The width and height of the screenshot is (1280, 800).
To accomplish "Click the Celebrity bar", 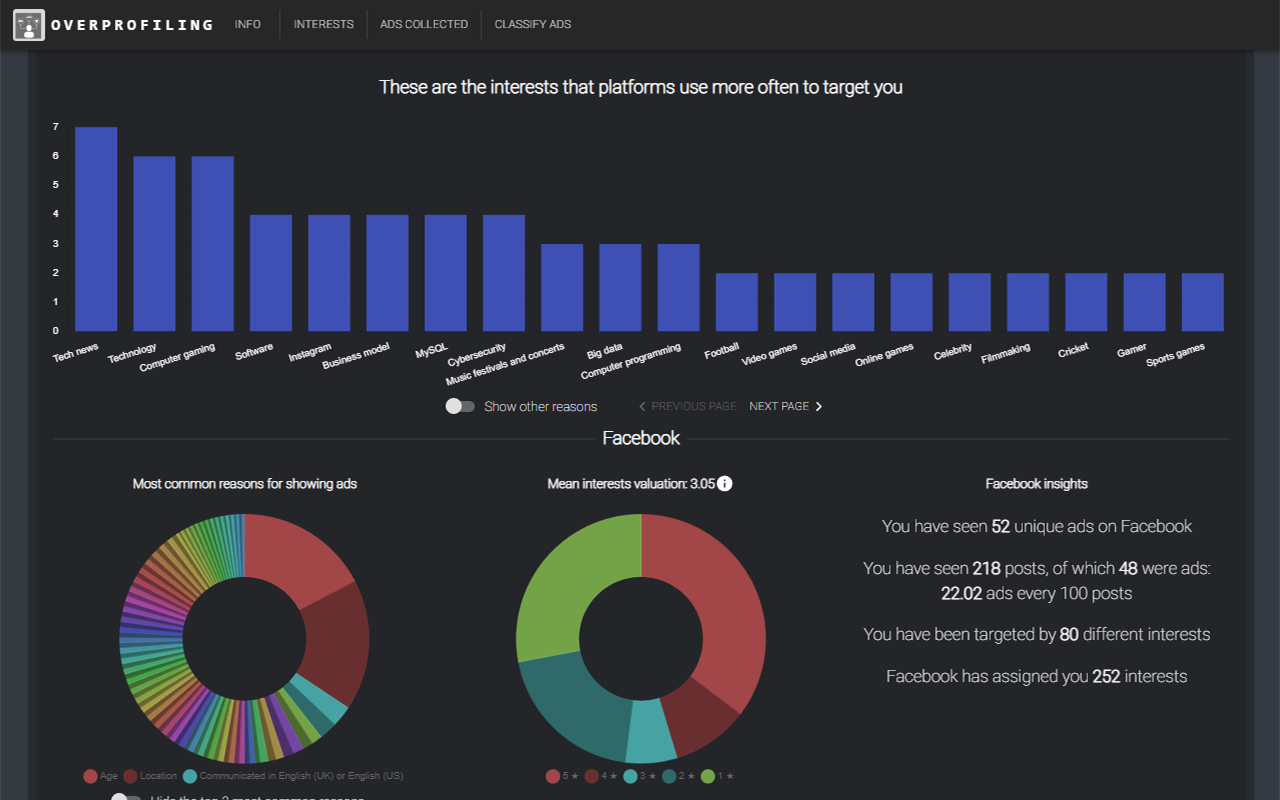I will pos(970,302).
